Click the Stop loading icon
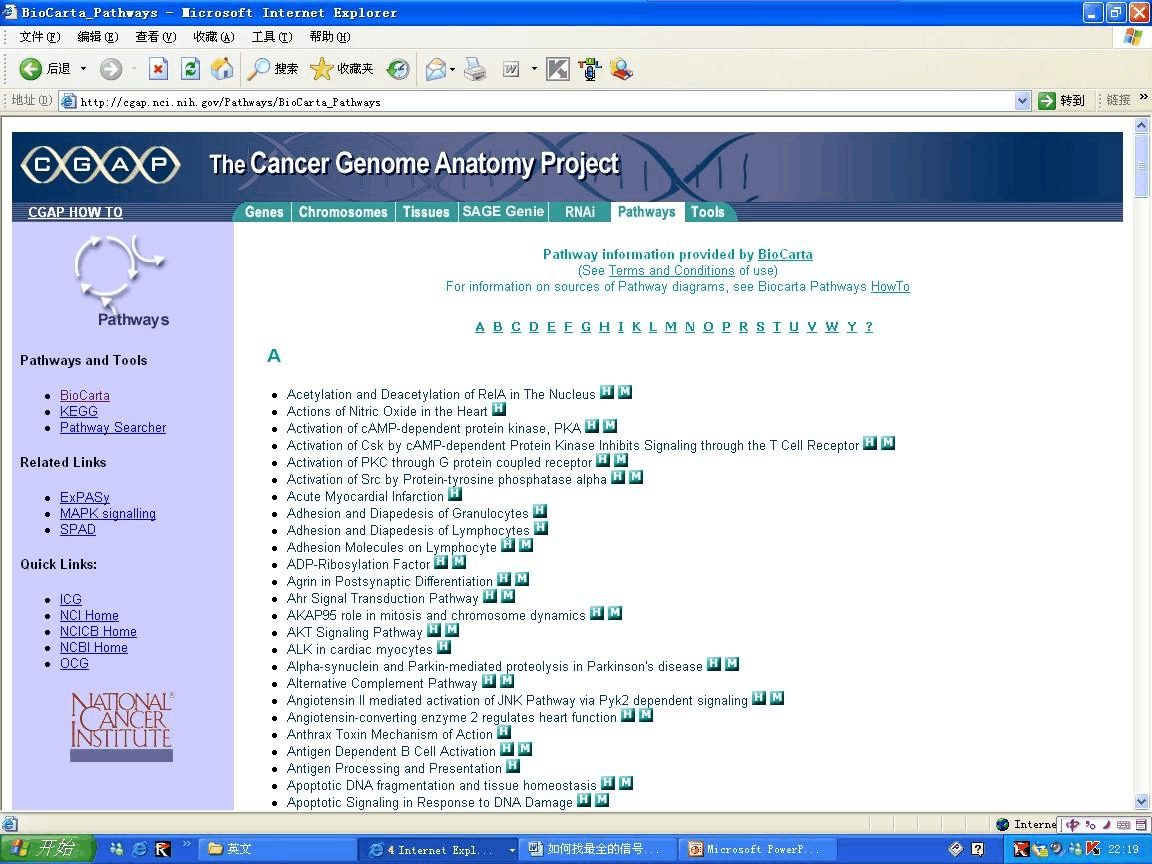 click(158, 69)
